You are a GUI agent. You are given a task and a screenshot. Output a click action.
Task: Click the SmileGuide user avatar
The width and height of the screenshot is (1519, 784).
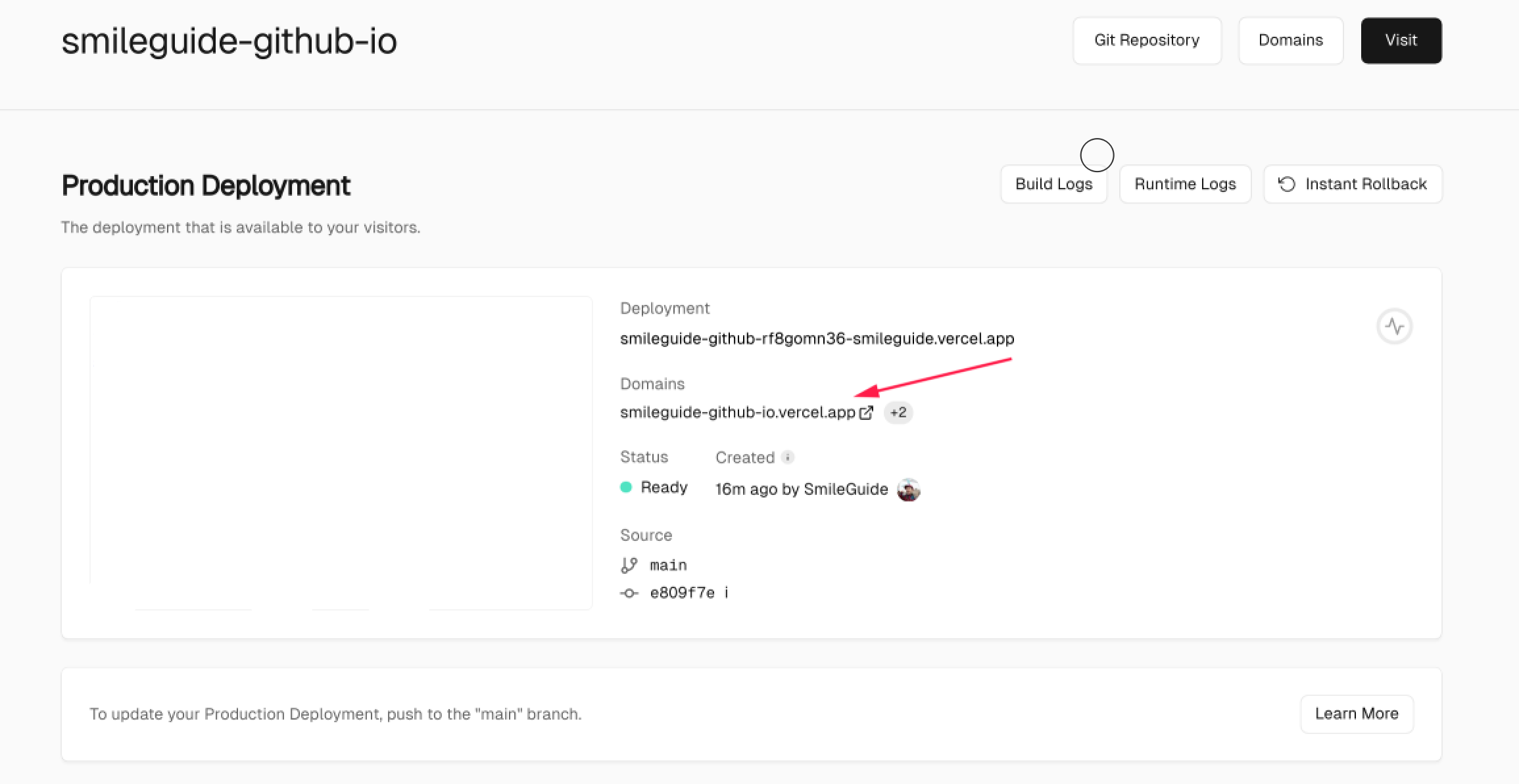point(908,490)
